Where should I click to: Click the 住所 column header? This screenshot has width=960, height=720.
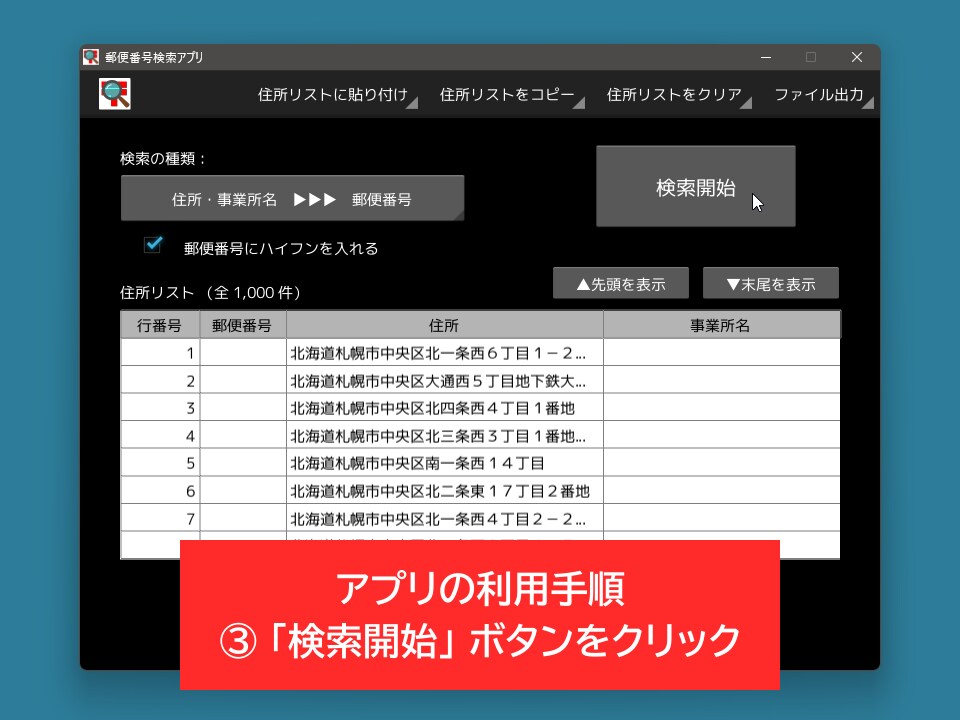(x=444, y=325)
